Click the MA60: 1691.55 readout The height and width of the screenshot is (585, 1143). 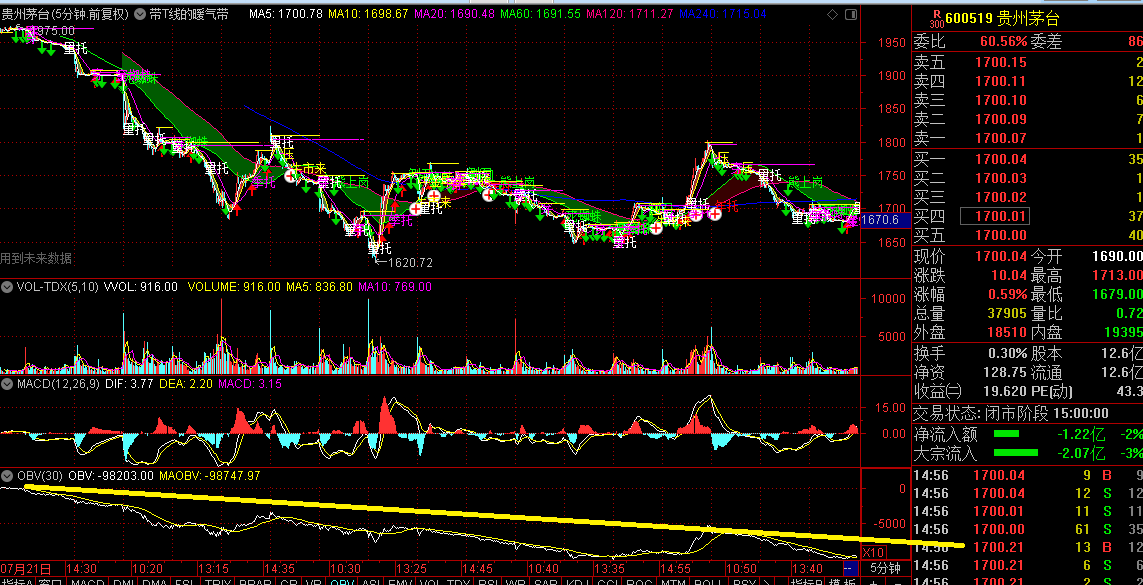tap(540, 14)
